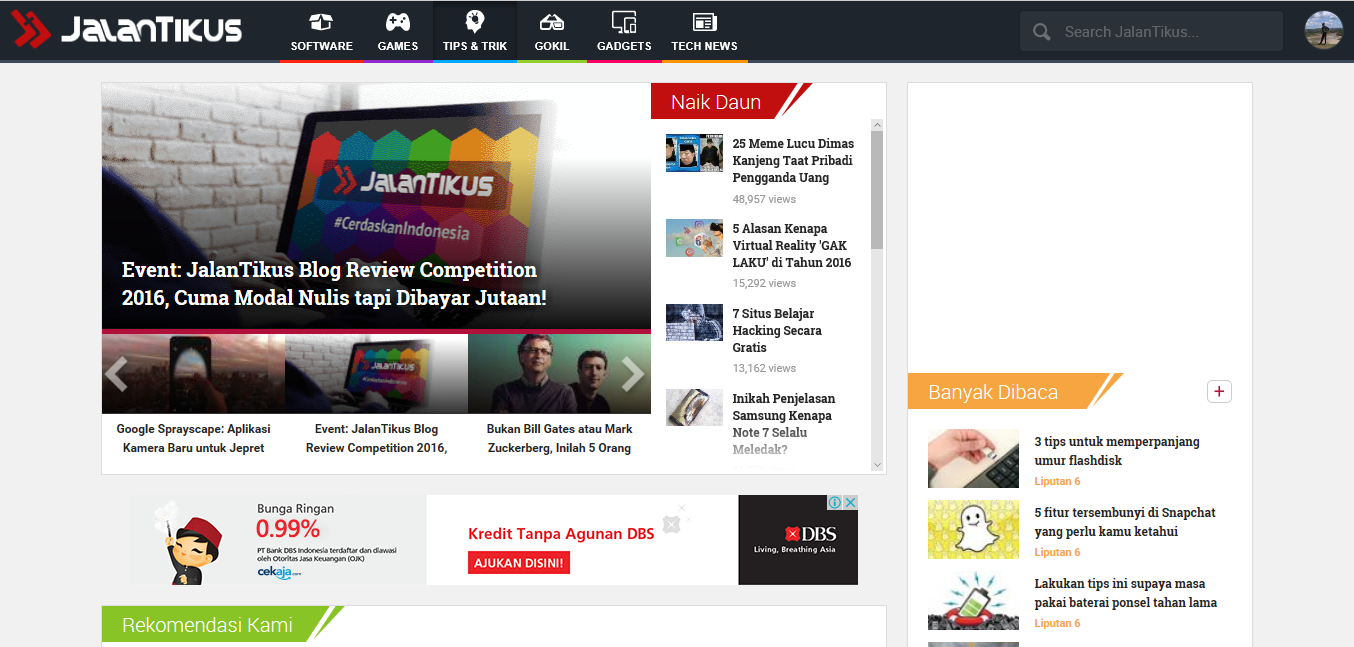The width and height of the screenshot is (1354, 647).
Task: Select the GAMES menu label
Action: pyautogui.click(x=398, y=46)
